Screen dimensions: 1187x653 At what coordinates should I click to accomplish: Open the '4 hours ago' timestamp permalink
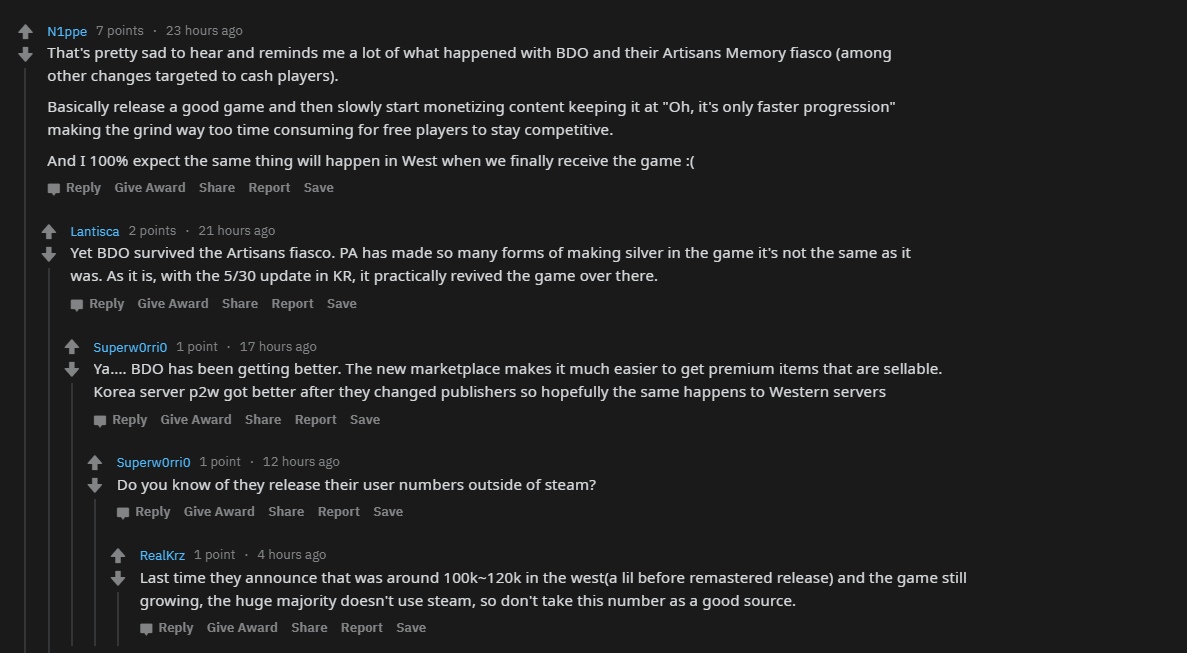tap(291, 555)
